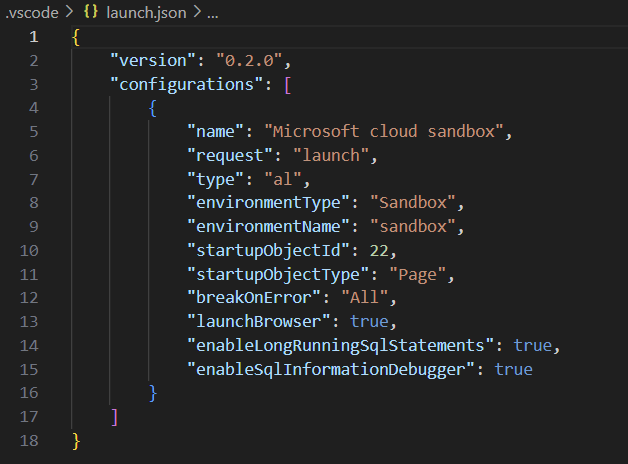Click the "version" key text
Screen dimensions: 628x464
[153, 61]
